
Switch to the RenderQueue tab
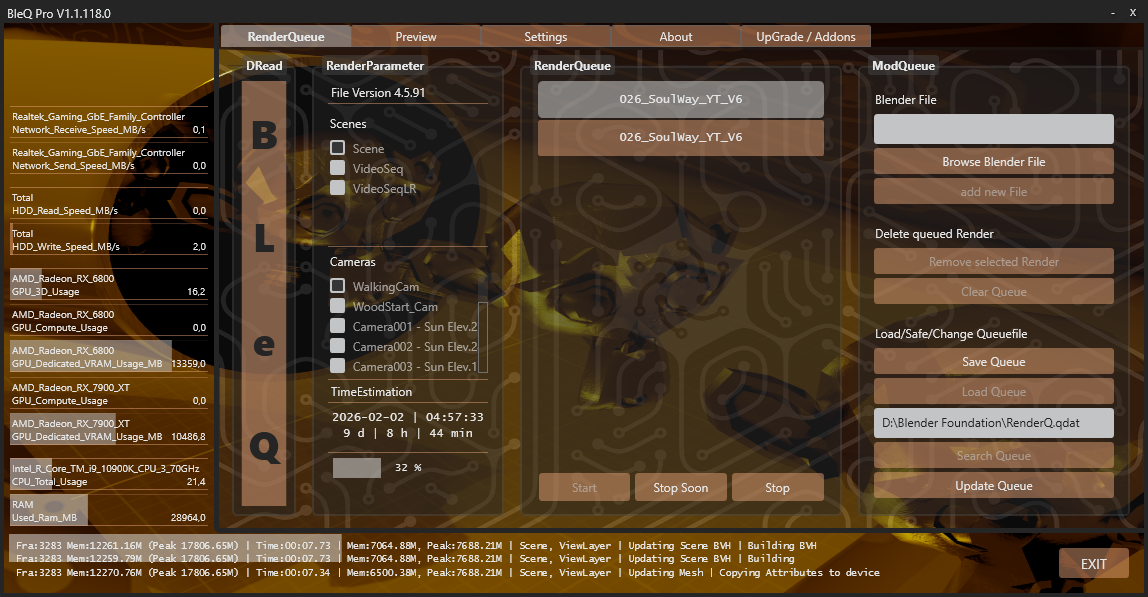click(286, 37)
